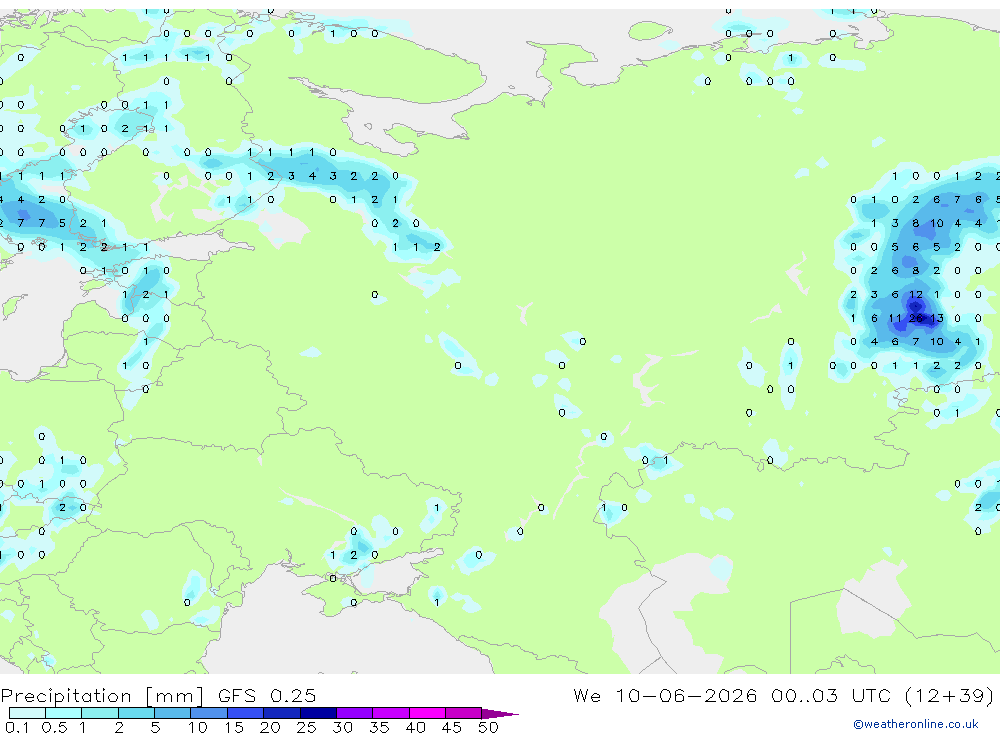Click the 5–10 mm blue legend swatch
The image size is (1000, 733).
172,713
